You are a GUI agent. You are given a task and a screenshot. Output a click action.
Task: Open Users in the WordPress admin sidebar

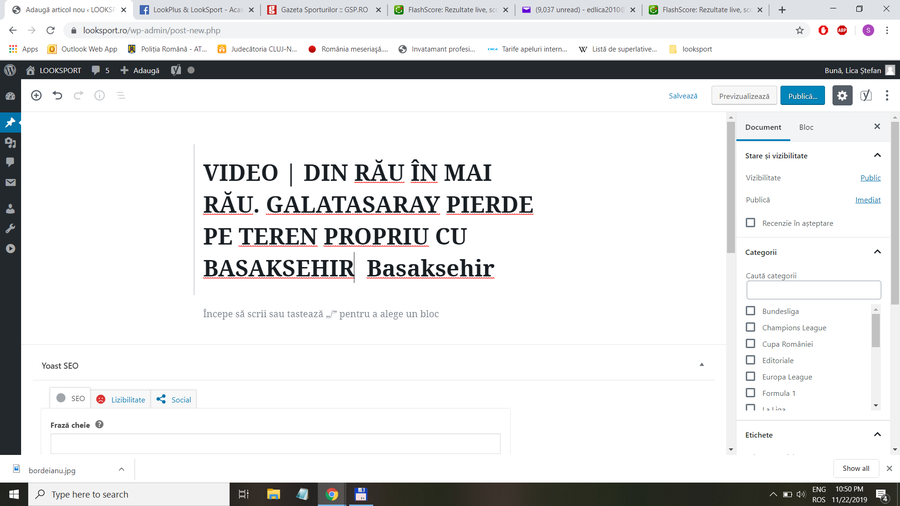(x=10, y=209)
